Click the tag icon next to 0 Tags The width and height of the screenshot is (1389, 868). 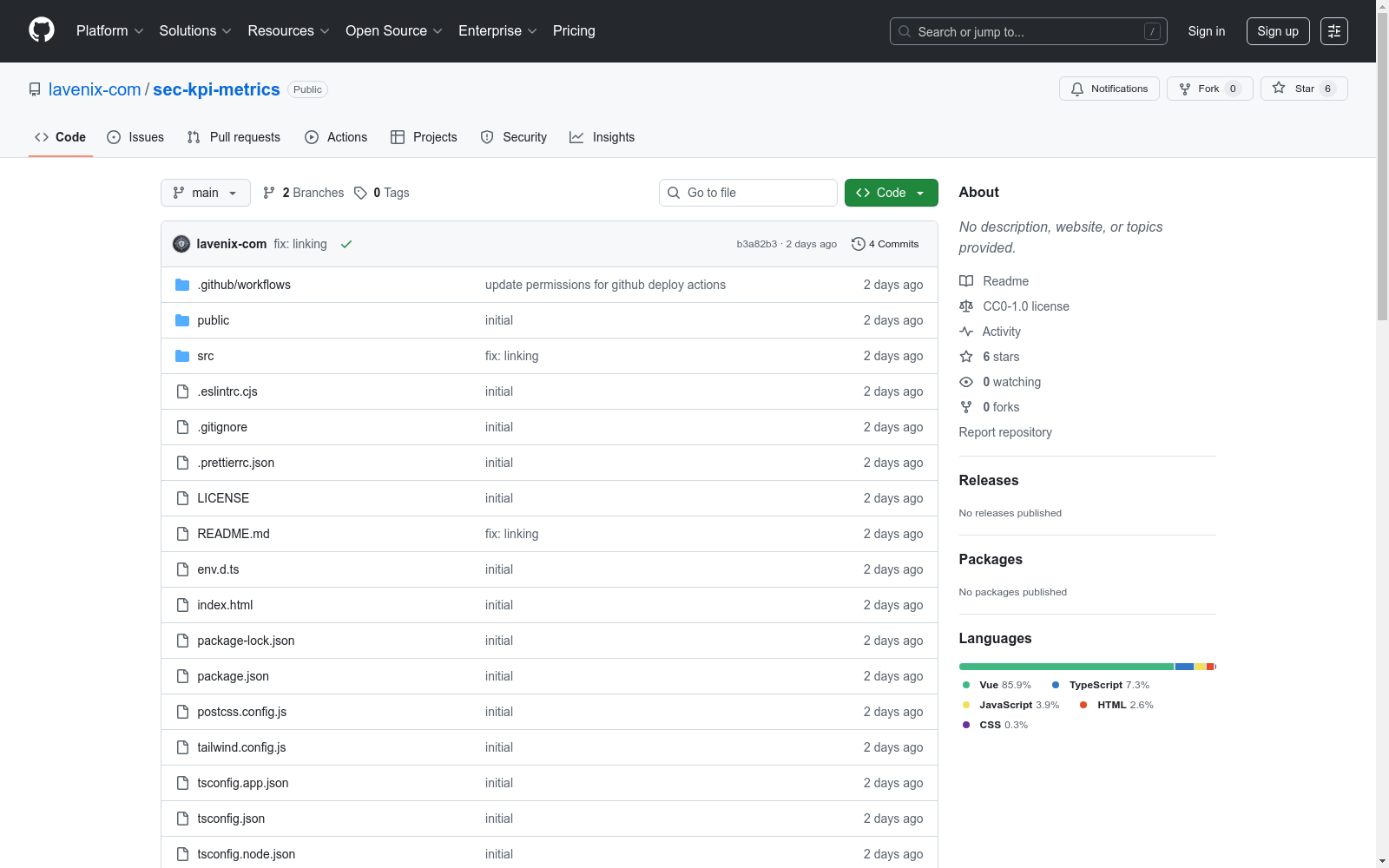tap(361, 193)
